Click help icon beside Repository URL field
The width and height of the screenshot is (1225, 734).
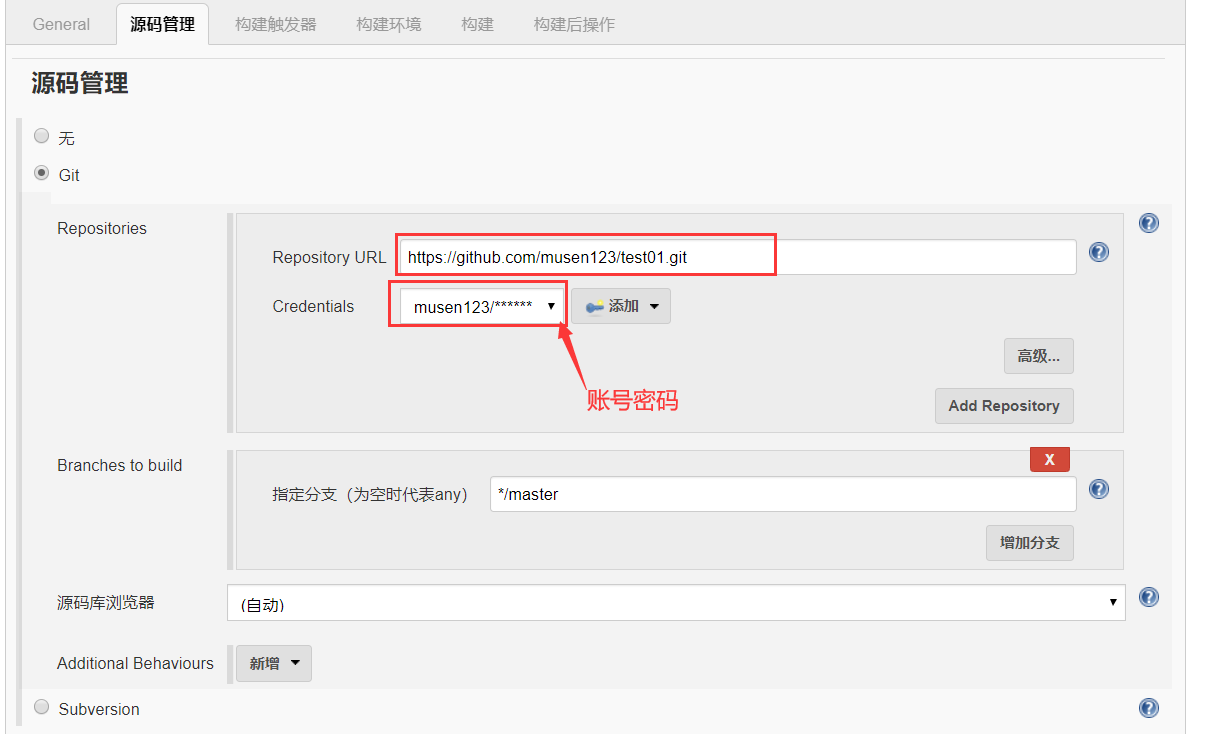1099,252
